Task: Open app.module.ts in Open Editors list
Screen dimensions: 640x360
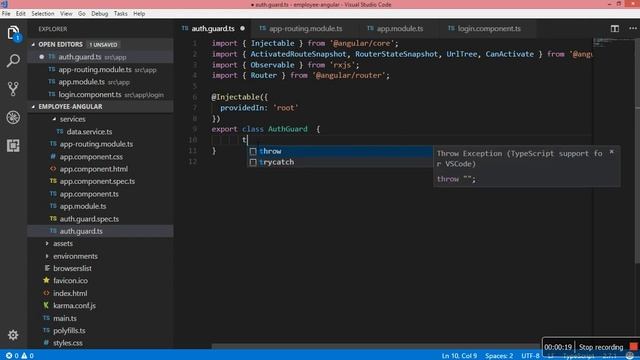Action: [100, 82]
